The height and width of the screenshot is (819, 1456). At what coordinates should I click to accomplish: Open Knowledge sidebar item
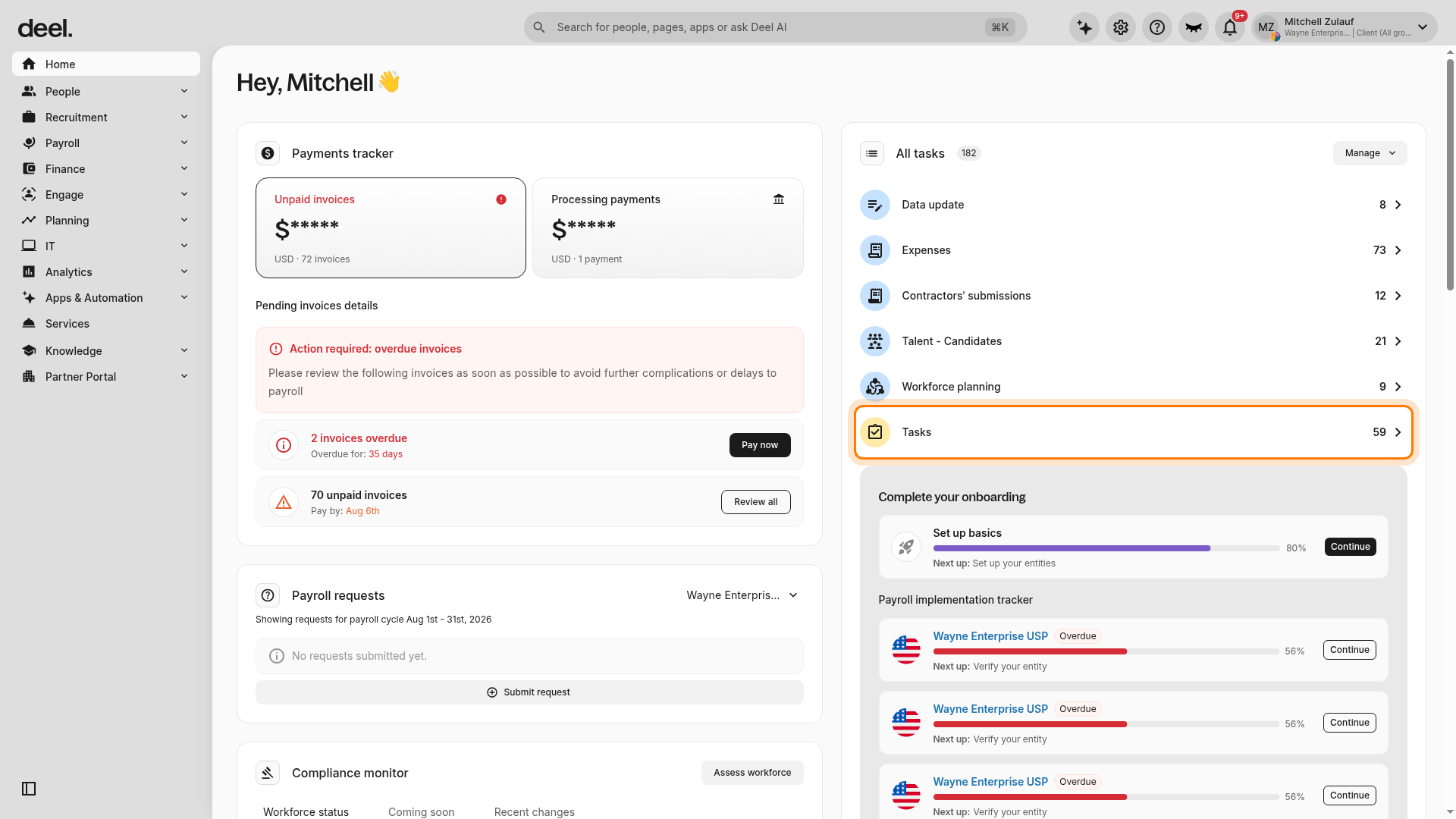[x=106, y=350]
